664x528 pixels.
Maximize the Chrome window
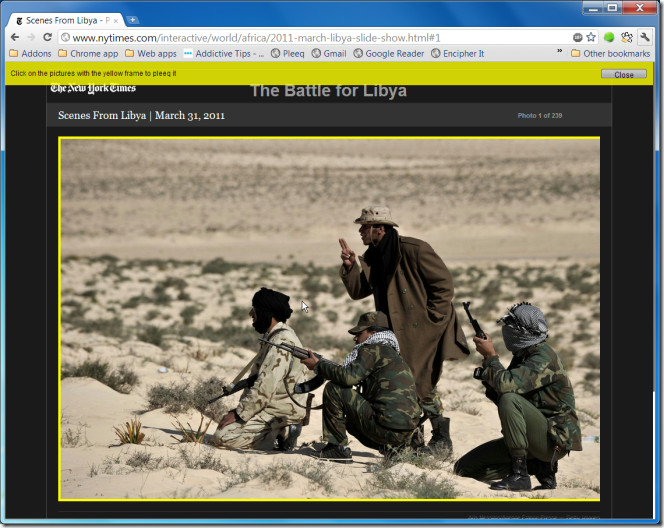point(612,8)
